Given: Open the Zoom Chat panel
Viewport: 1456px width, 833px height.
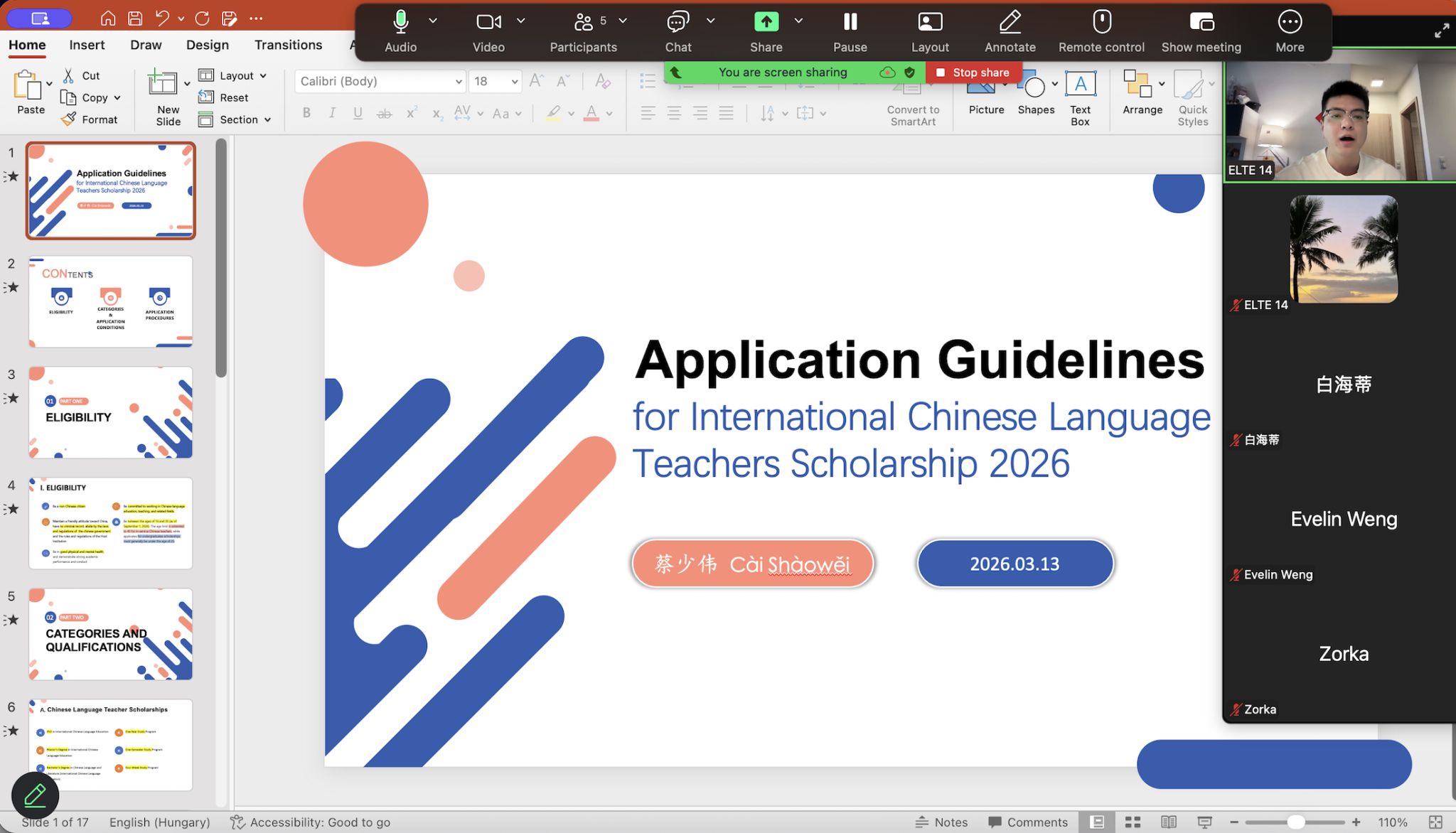Looking at the screenshot, I should [678, 23].
